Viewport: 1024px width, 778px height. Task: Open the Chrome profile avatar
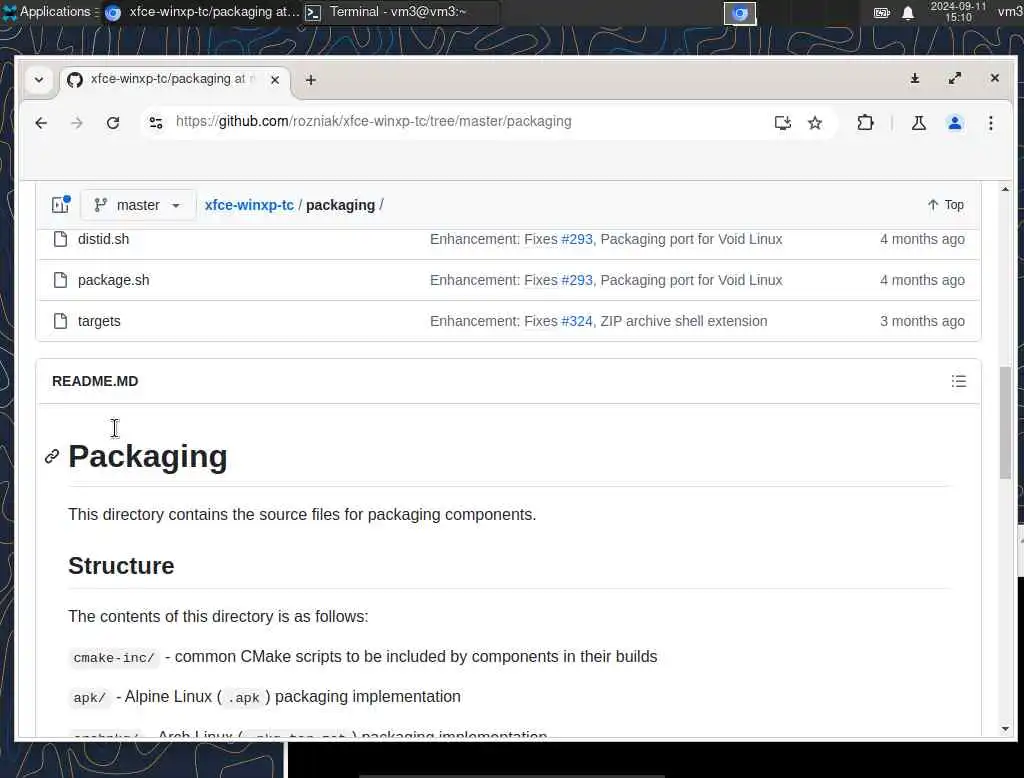(x=955, y=123)
